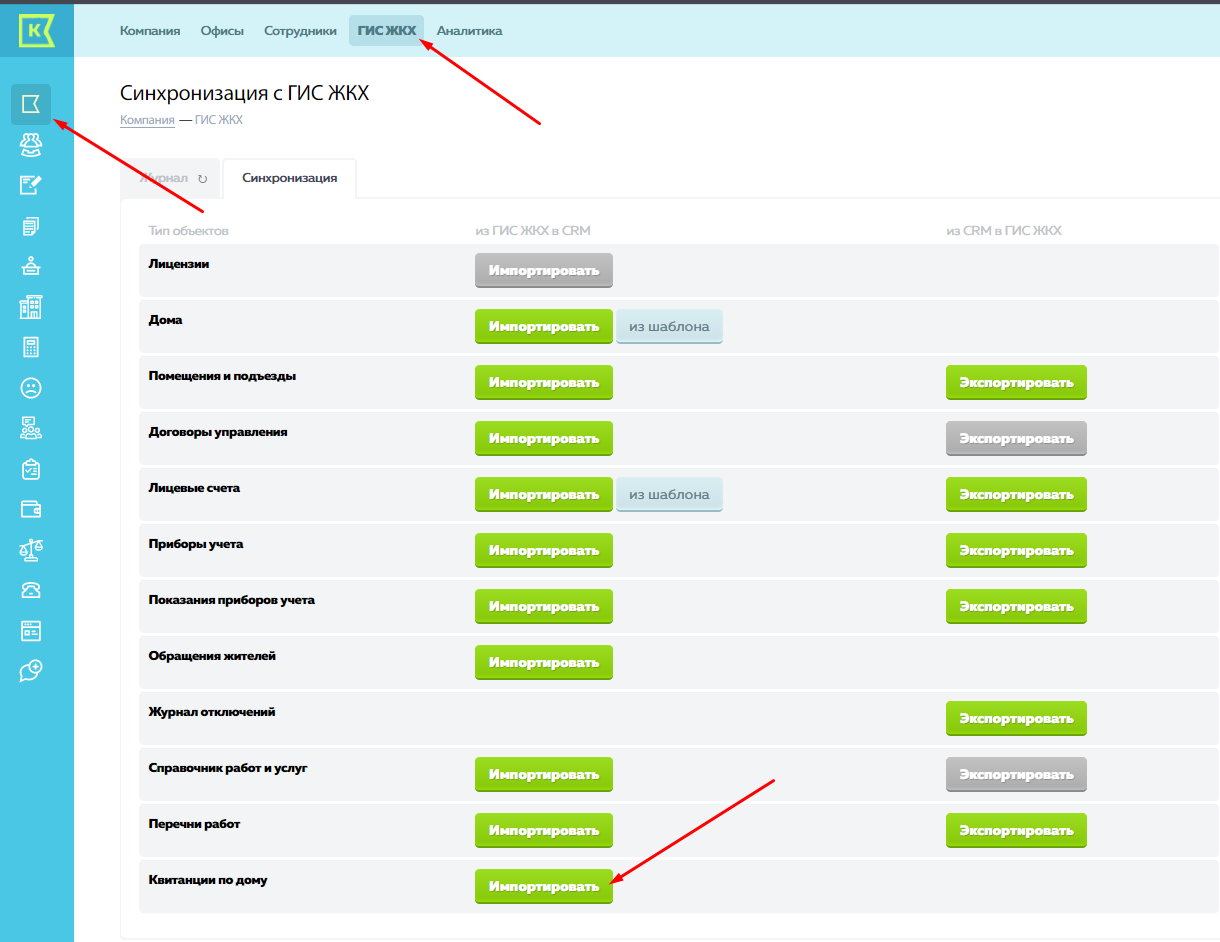Click the 'Синхронизация с ГИС ЖКХ' page heading

(245, 94)
